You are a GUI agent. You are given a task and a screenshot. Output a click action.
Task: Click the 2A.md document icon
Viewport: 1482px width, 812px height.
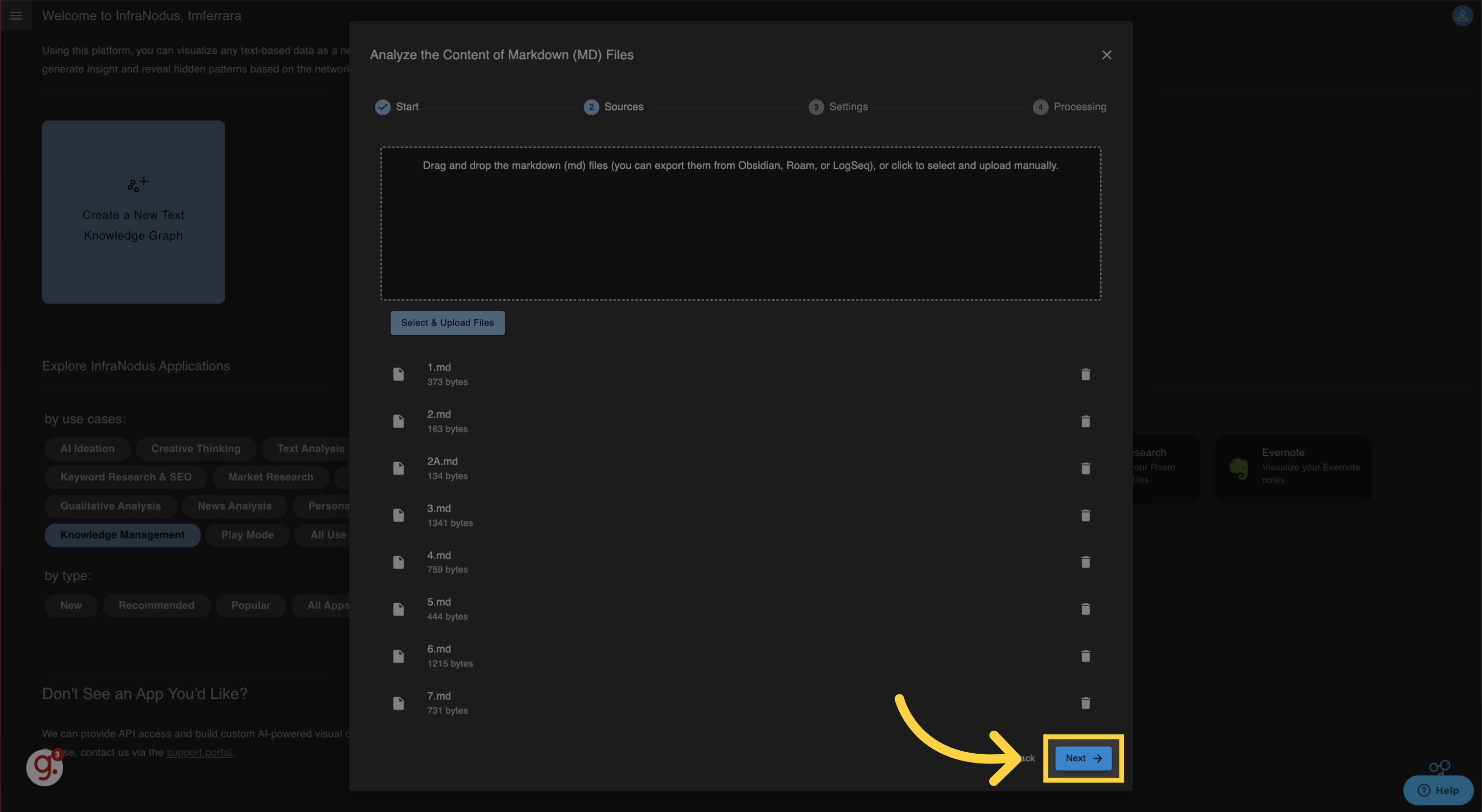click(398, 468)
